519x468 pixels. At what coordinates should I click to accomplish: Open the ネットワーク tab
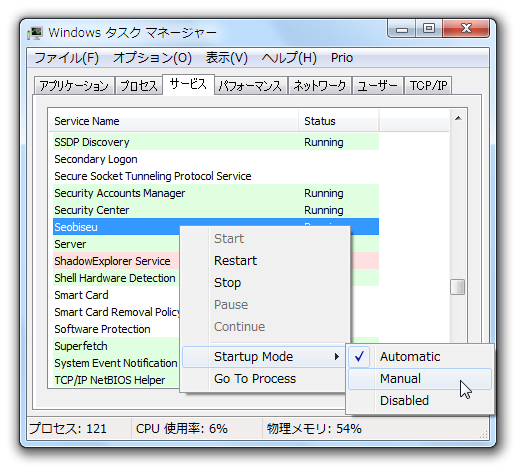coord(320,86)
